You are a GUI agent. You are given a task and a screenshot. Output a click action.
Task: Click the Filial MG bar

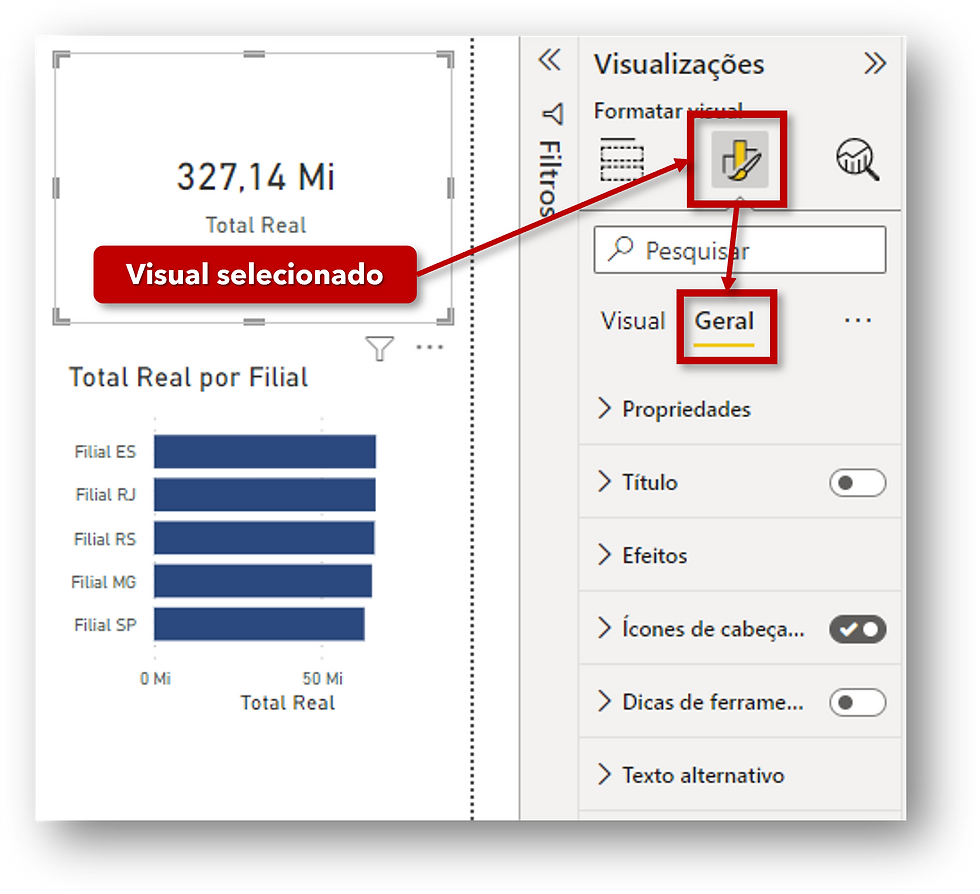[x=263, y=581]
